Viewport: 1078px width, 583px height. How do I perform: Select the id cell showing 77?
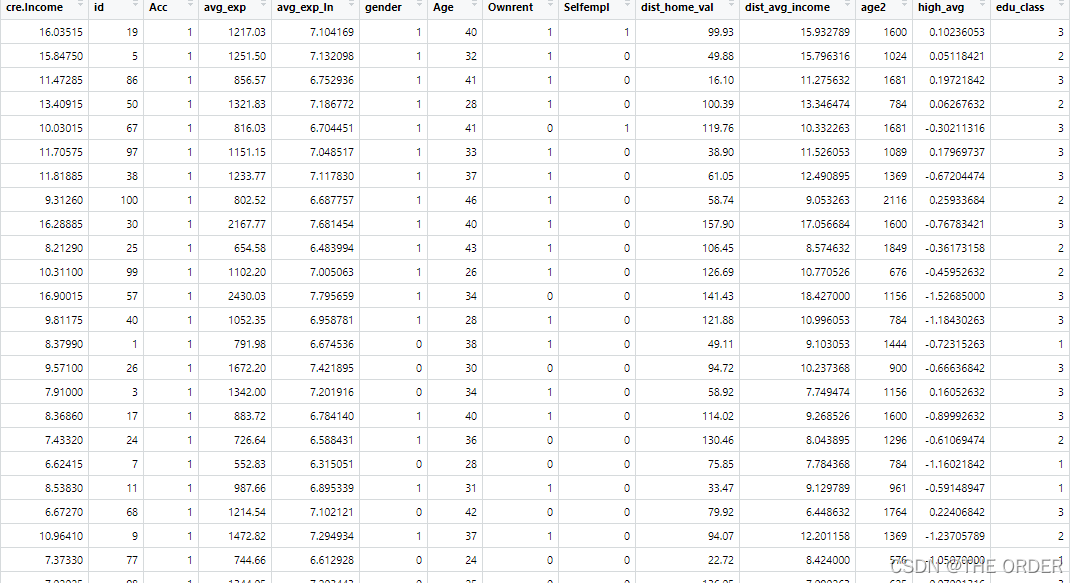click(x=132, y=561)
